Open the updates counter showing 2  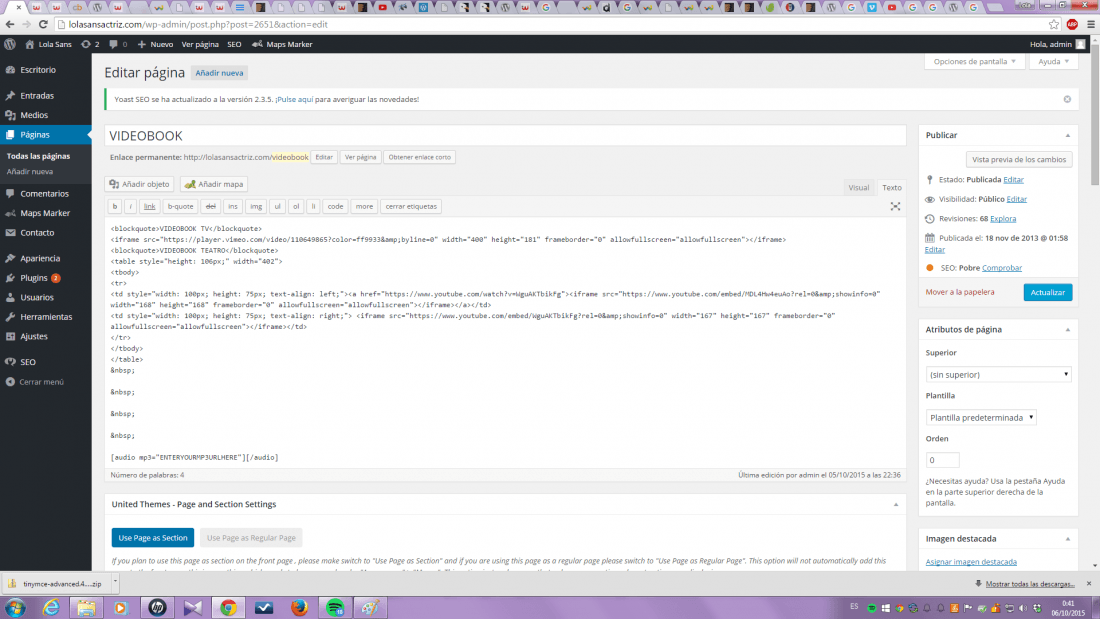[x=90, y=44]
